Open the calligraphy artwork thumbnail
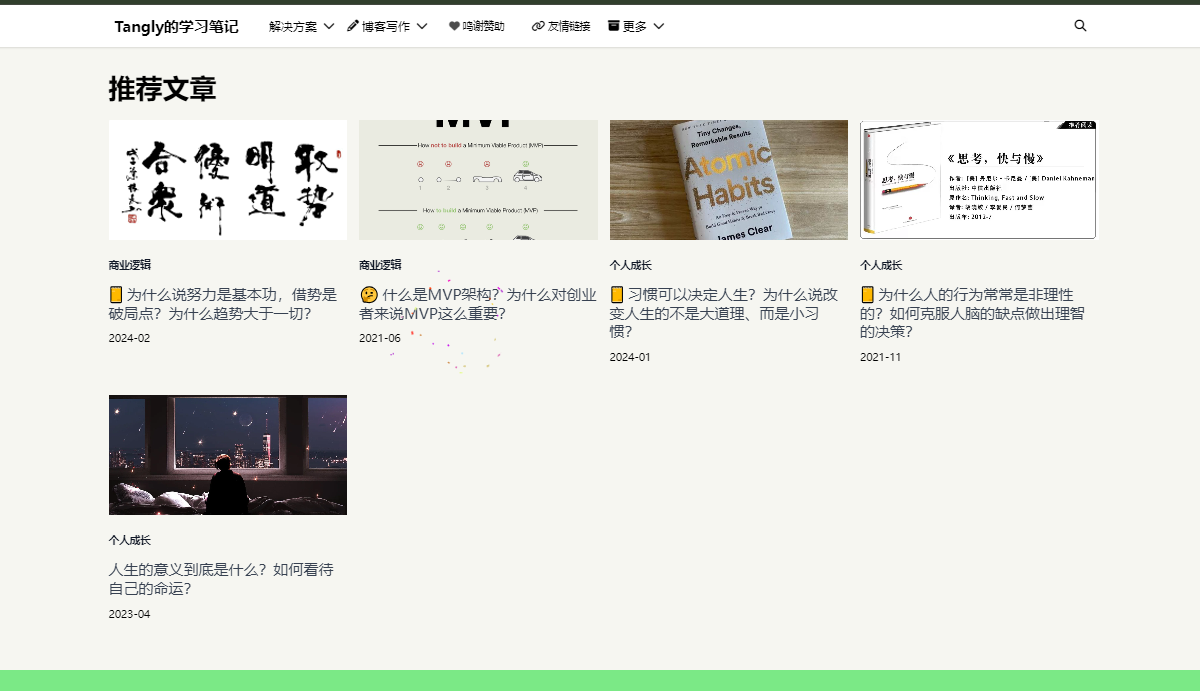The image size is (1200, 691). (x=228, y=180)
